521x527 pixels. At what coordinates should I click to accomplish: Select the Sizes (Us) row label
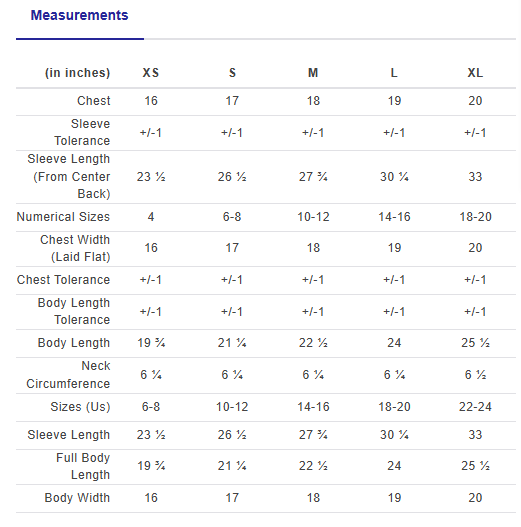[80, 407]
